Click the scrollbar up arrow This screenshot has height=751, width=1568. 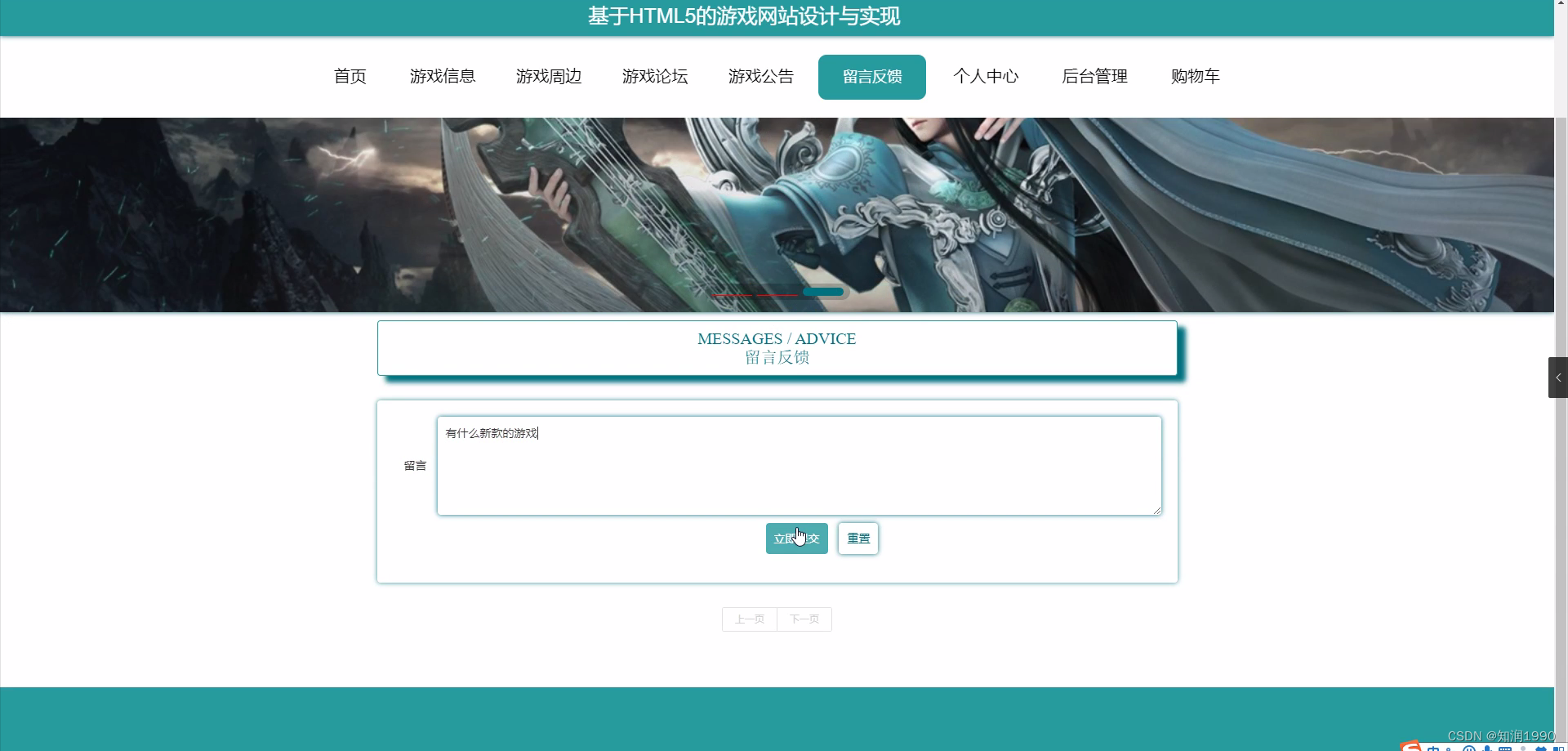click(x=1561, y=5)
